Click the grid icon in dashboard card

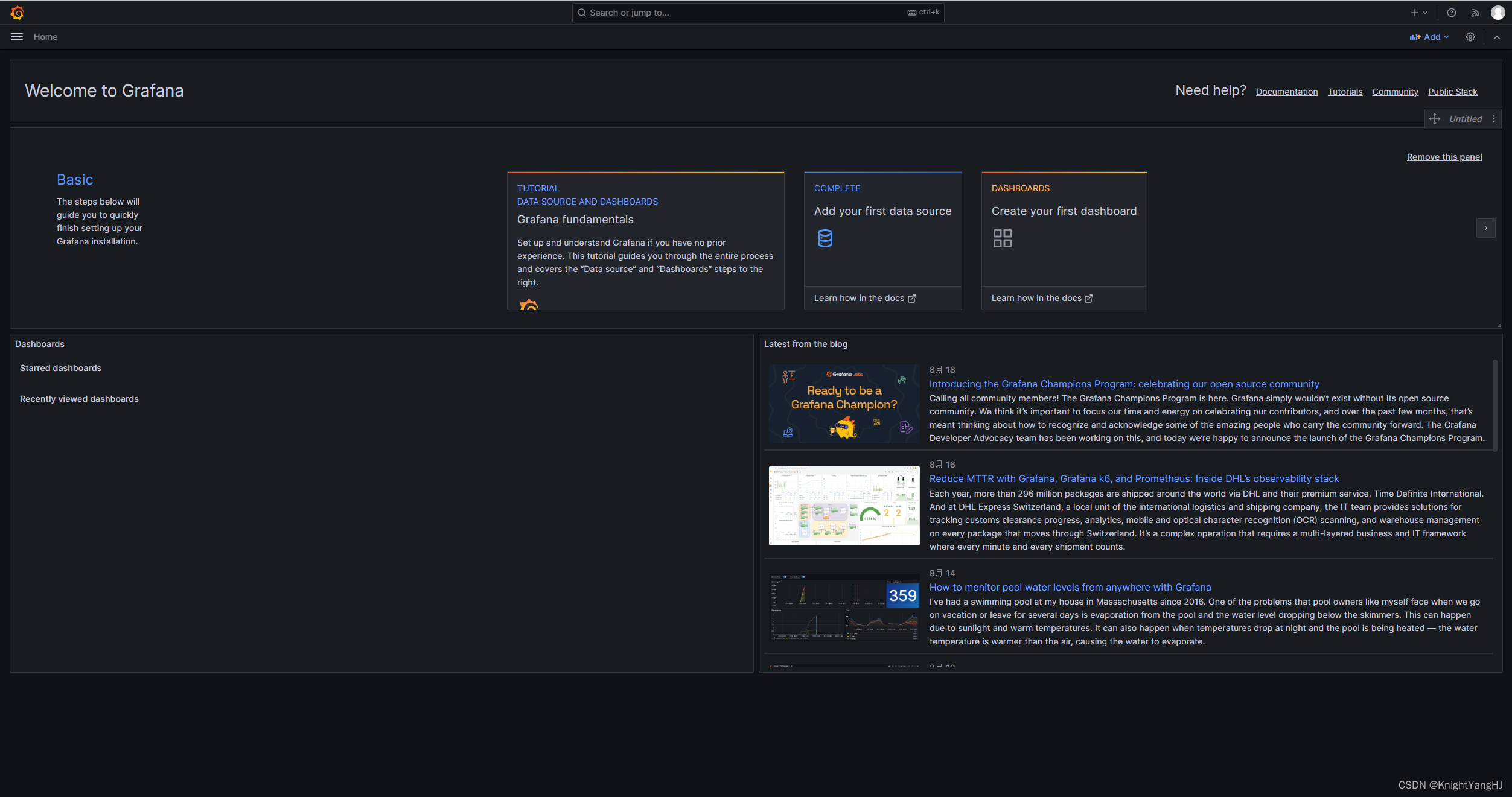click(1003, 238)
